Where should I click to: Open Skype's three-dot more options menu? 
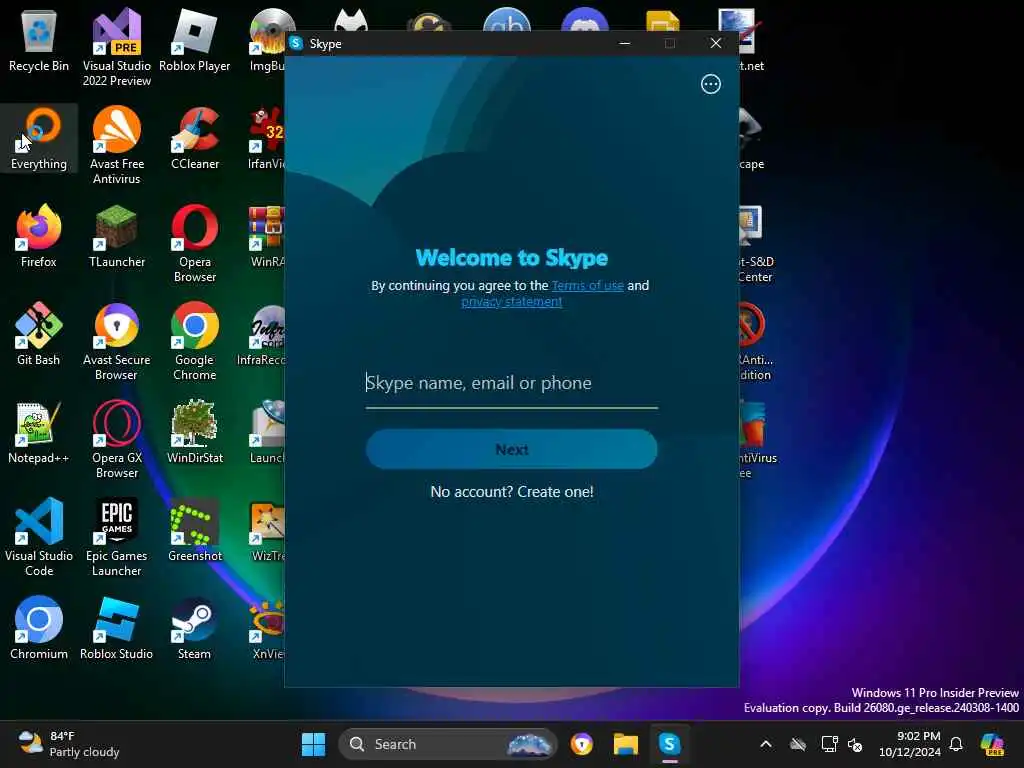point(711,84)
